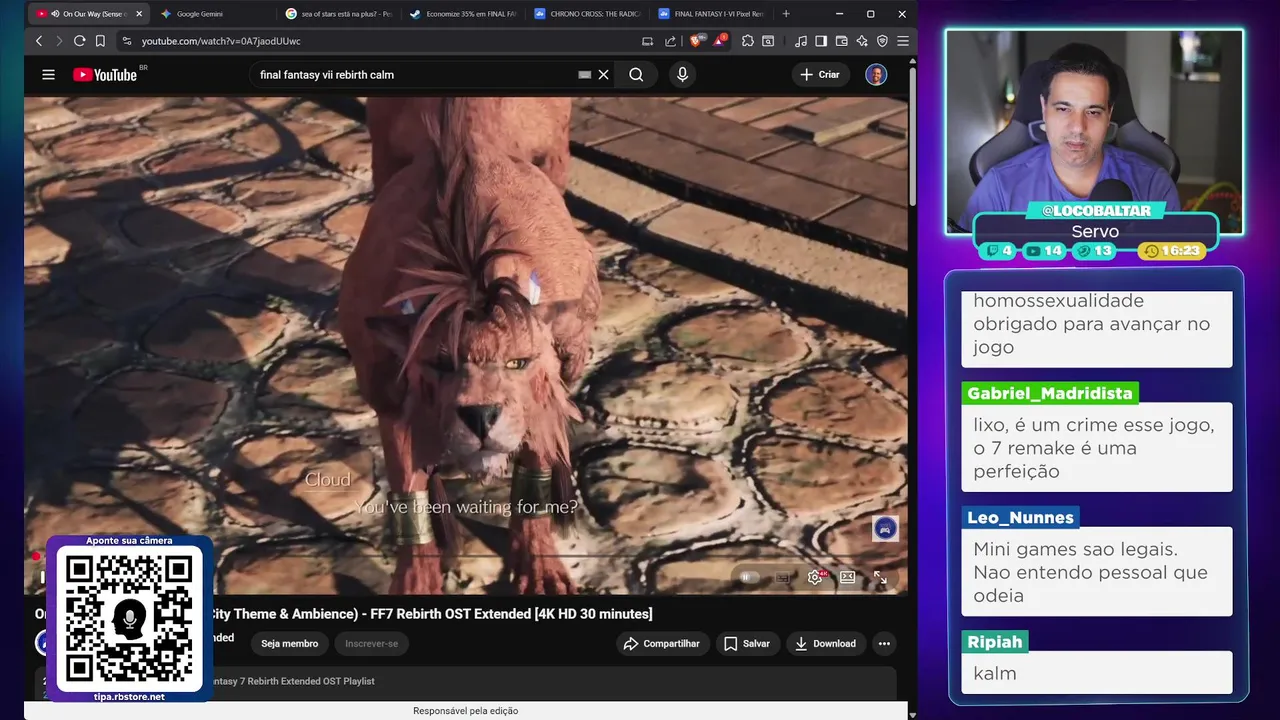Open the browser main menu hamburger icon
The image size is (1280, 720).
pos(902,41)
